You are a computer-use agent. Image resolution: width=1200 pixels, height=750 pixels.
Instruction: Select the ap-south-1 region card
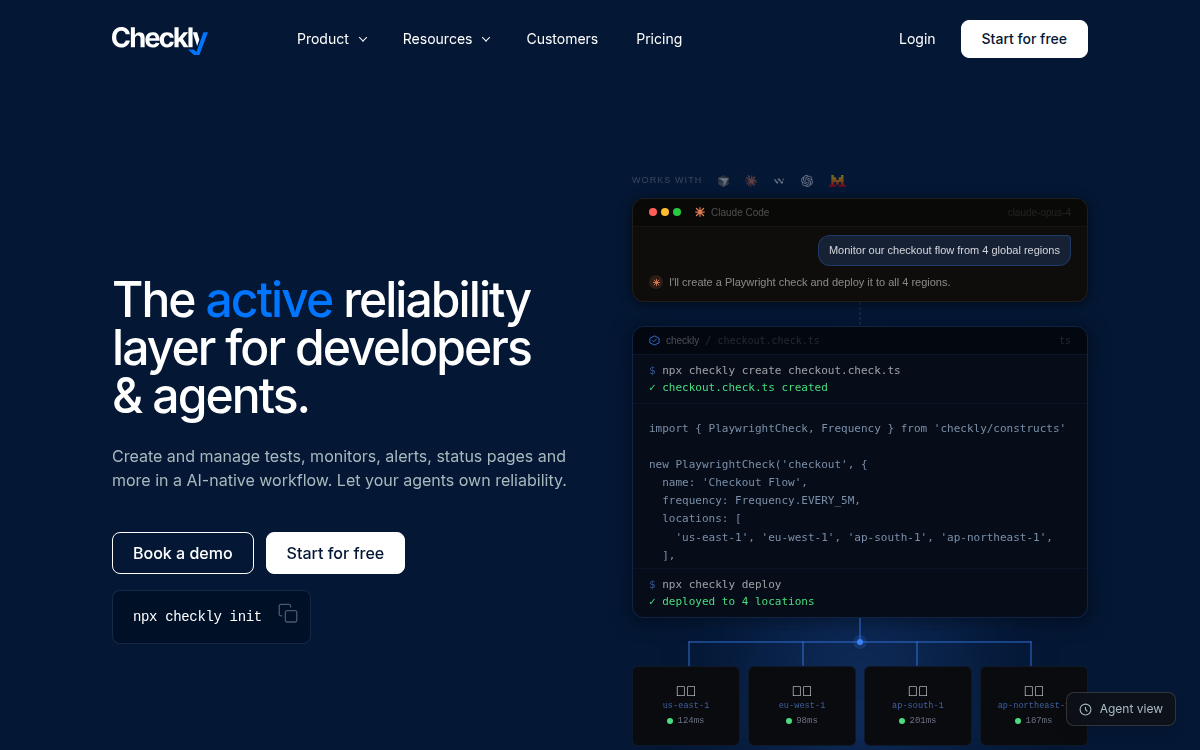coord(918,706)
